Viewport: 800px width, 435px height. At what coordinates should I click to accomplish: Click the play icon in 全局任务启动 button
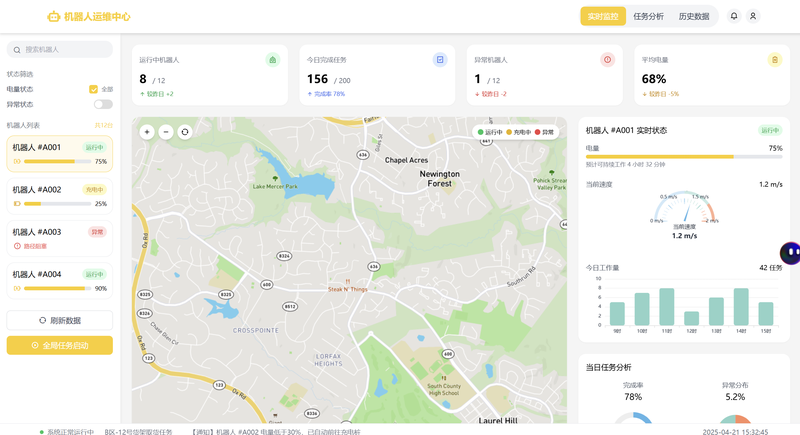pos(35,346)
